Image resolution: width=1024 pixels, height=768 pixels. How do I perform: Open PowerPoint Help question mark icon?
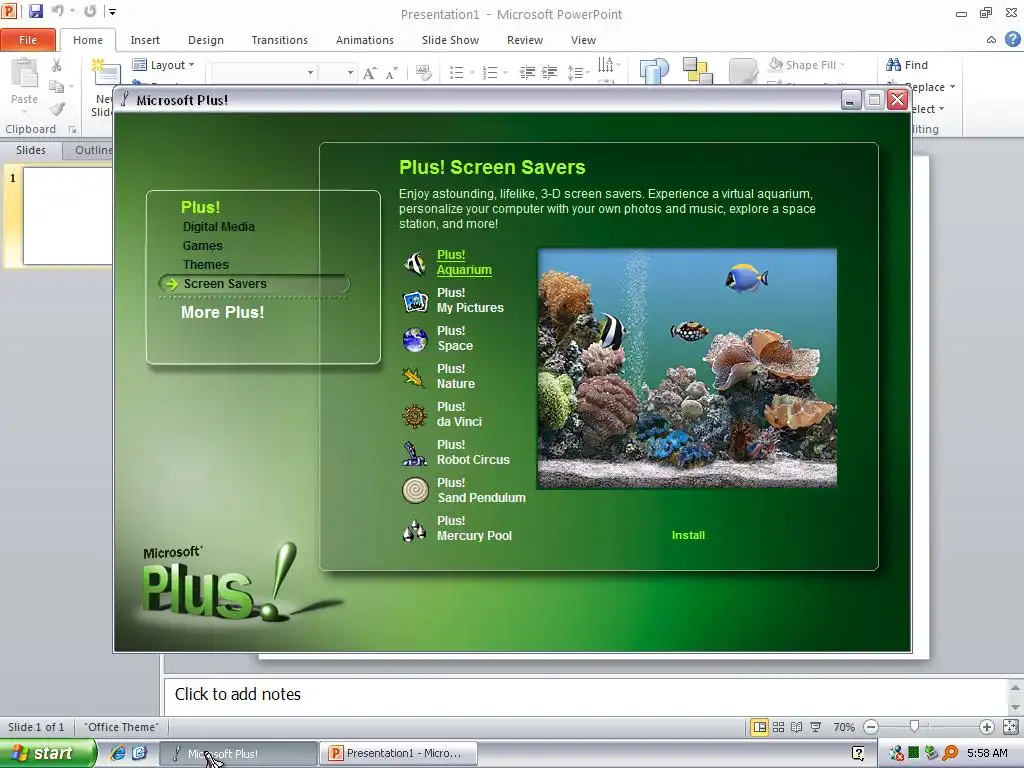tap(1013, 39)
